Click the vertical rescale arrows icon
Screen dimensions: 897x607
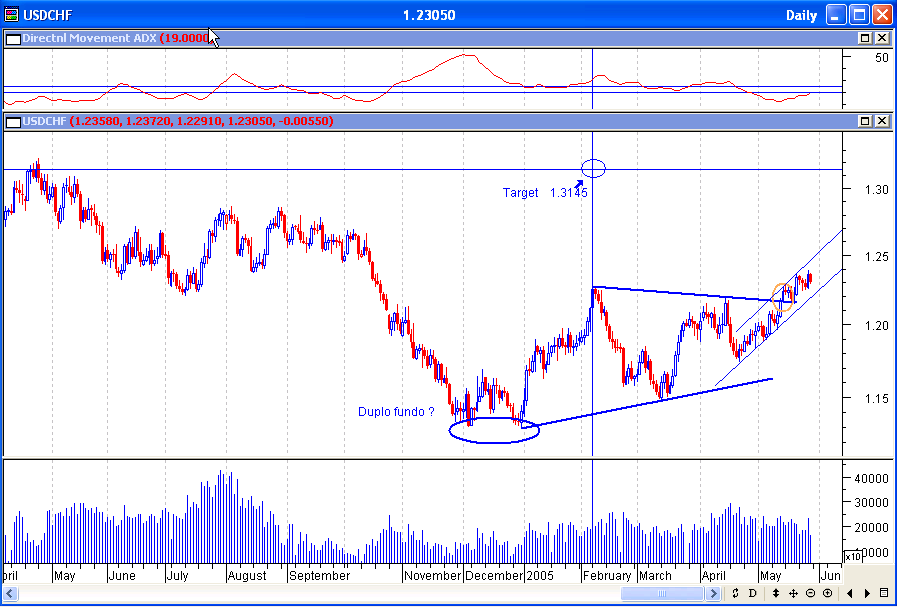click(x=776, y=593)
